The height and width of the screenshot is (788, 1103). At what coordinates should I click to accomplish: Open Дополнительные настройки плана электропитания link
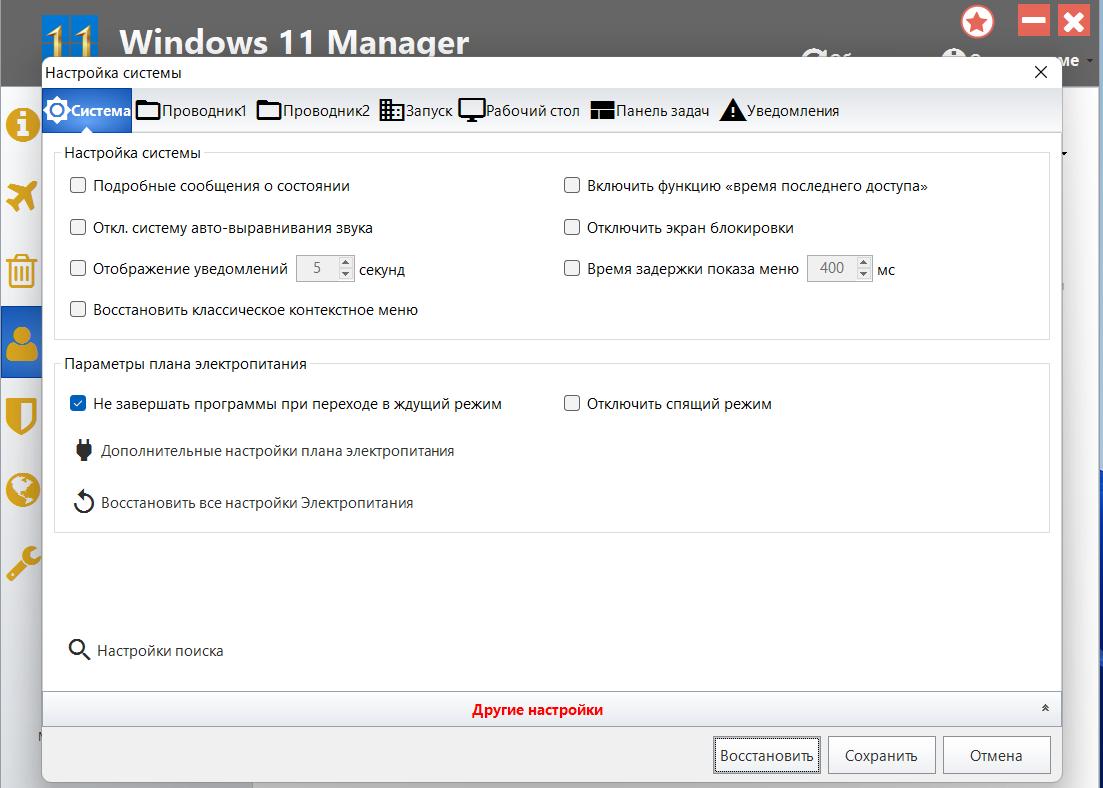pos(277,451)
